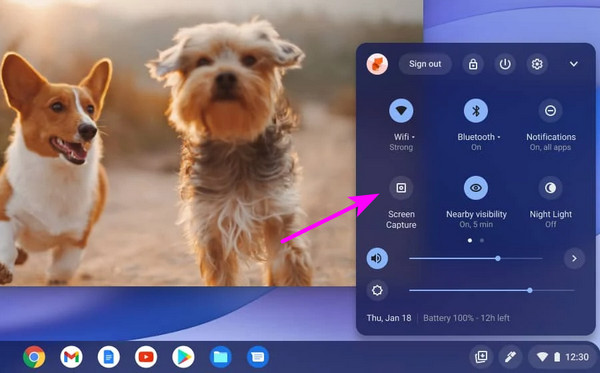Open Wifi network list label
This screenshot has width=600, height=373.
click(404, 137)
